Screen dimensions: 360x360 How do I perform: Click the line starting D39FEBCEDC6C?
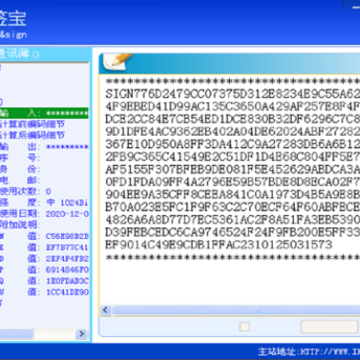coord(233,233)
